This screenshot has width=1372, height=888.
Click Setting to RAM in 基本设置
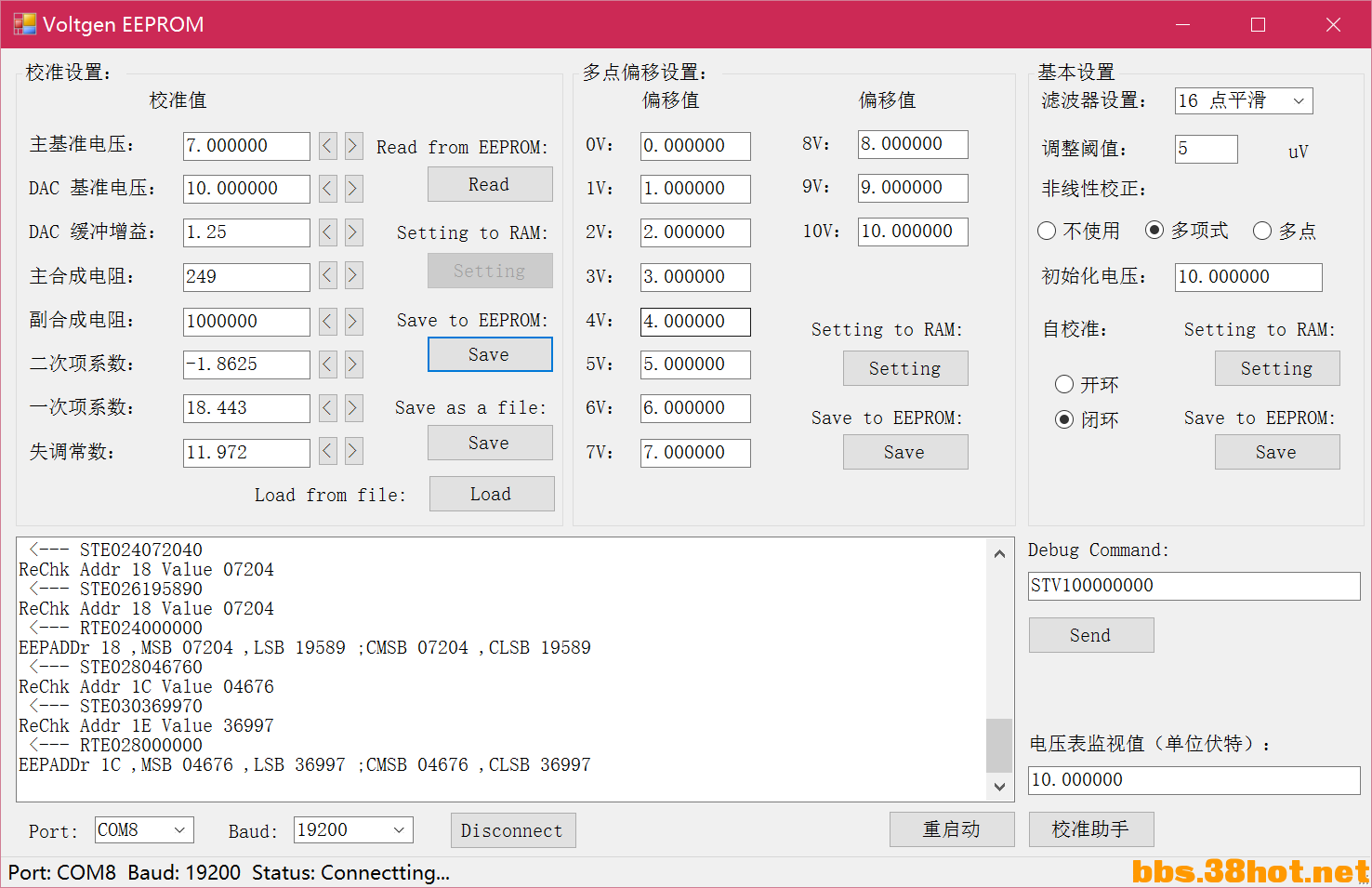(1277, 368)
